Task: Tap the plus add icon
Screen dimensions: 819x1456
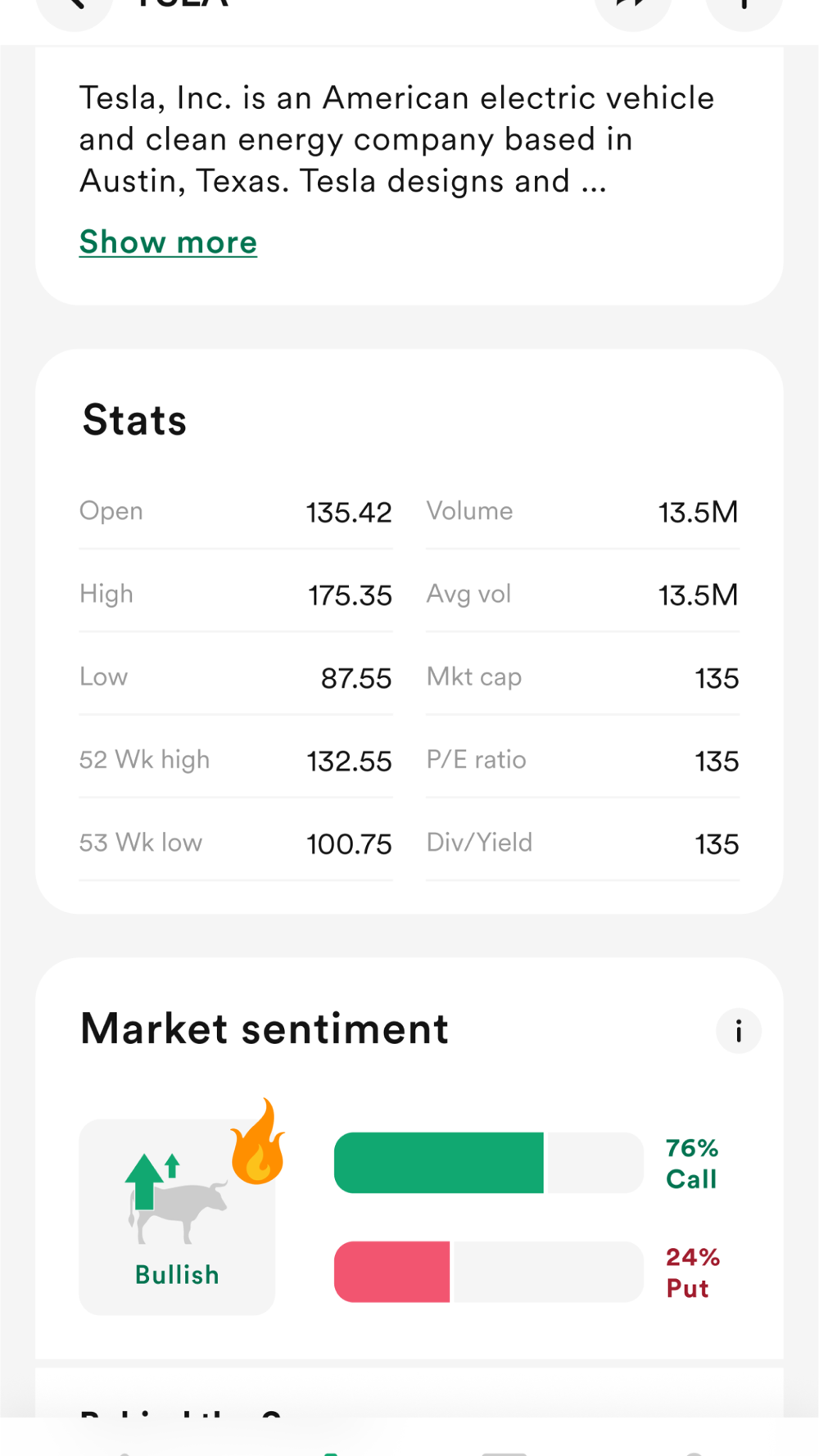Action: 744,7
